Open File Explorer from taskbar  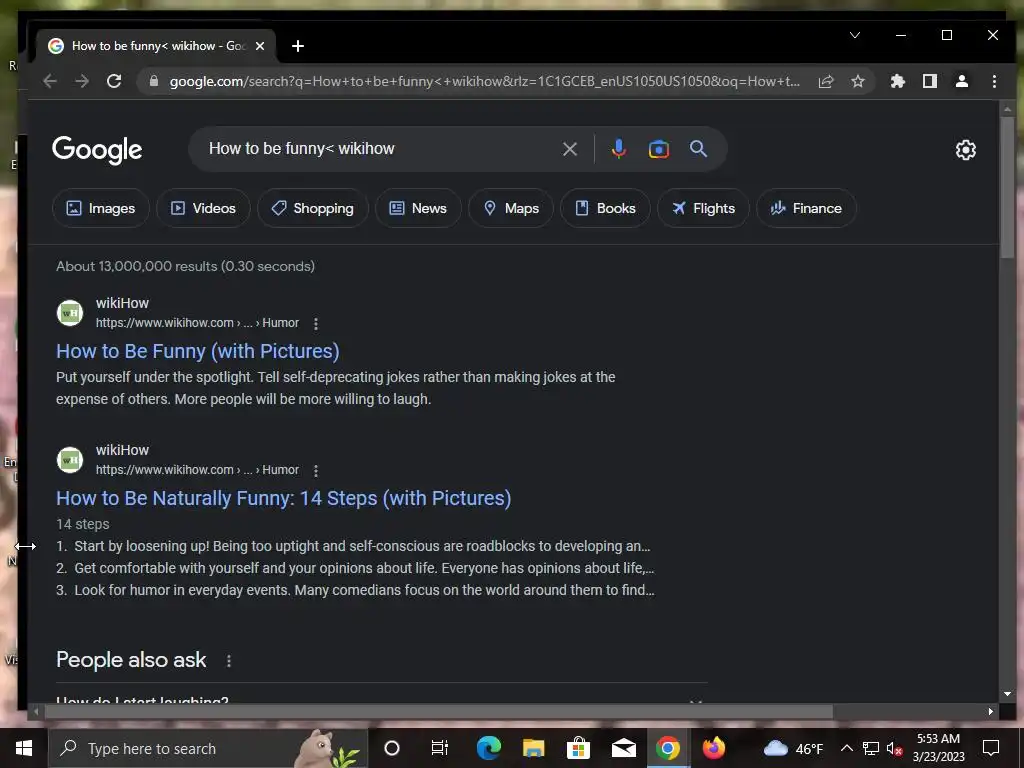point(534,748)
